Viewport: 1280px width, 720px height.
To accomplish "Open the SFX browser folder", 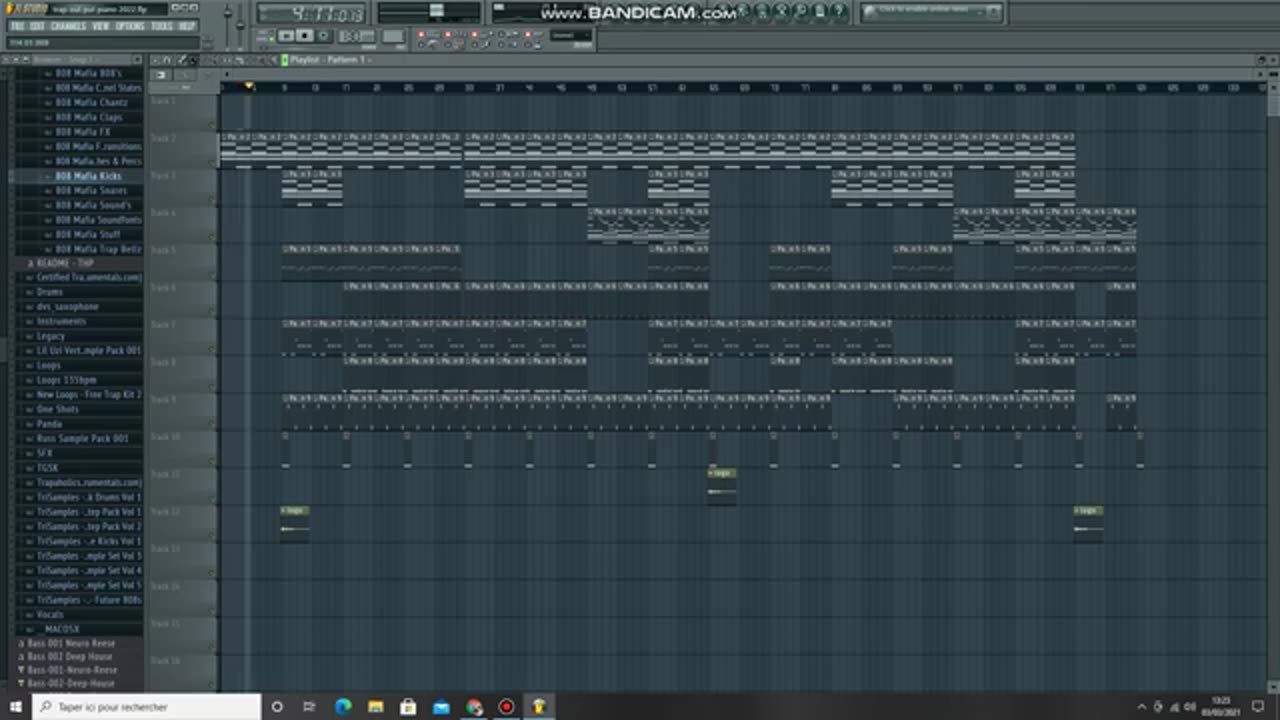I will coord(44,453).
